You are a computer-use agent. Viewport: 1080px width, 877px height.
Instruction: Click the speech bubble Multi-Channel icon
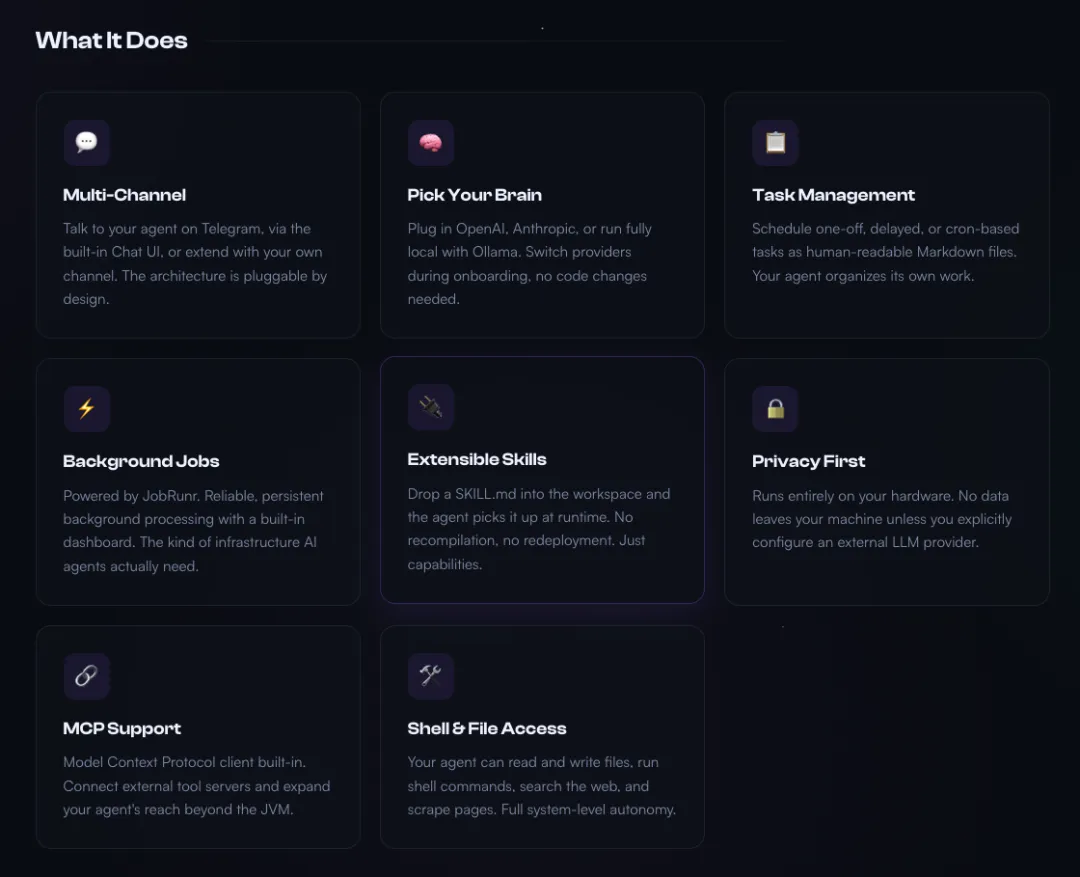coord(87,143)
